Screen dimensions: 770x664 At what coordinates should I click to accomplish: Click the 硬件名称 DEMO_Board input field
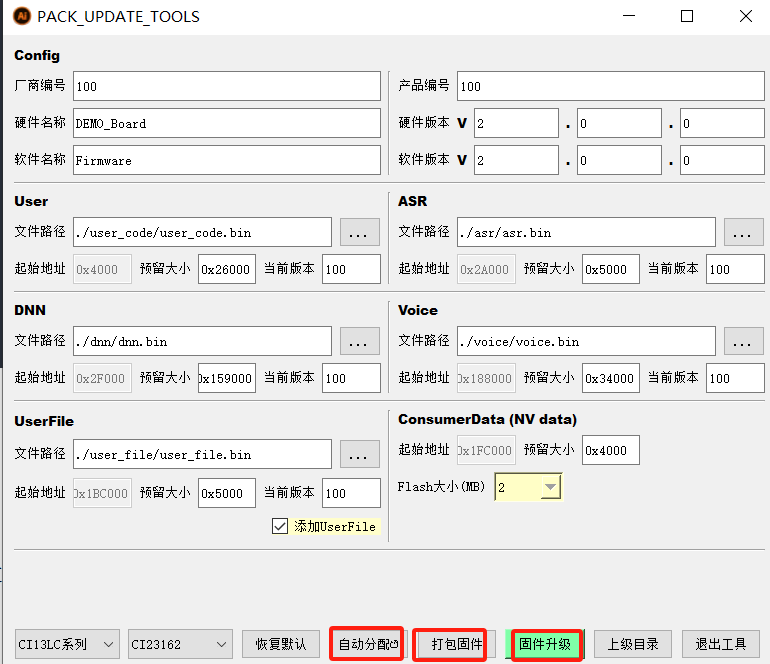pyautogui.click(x=226, y=123)
